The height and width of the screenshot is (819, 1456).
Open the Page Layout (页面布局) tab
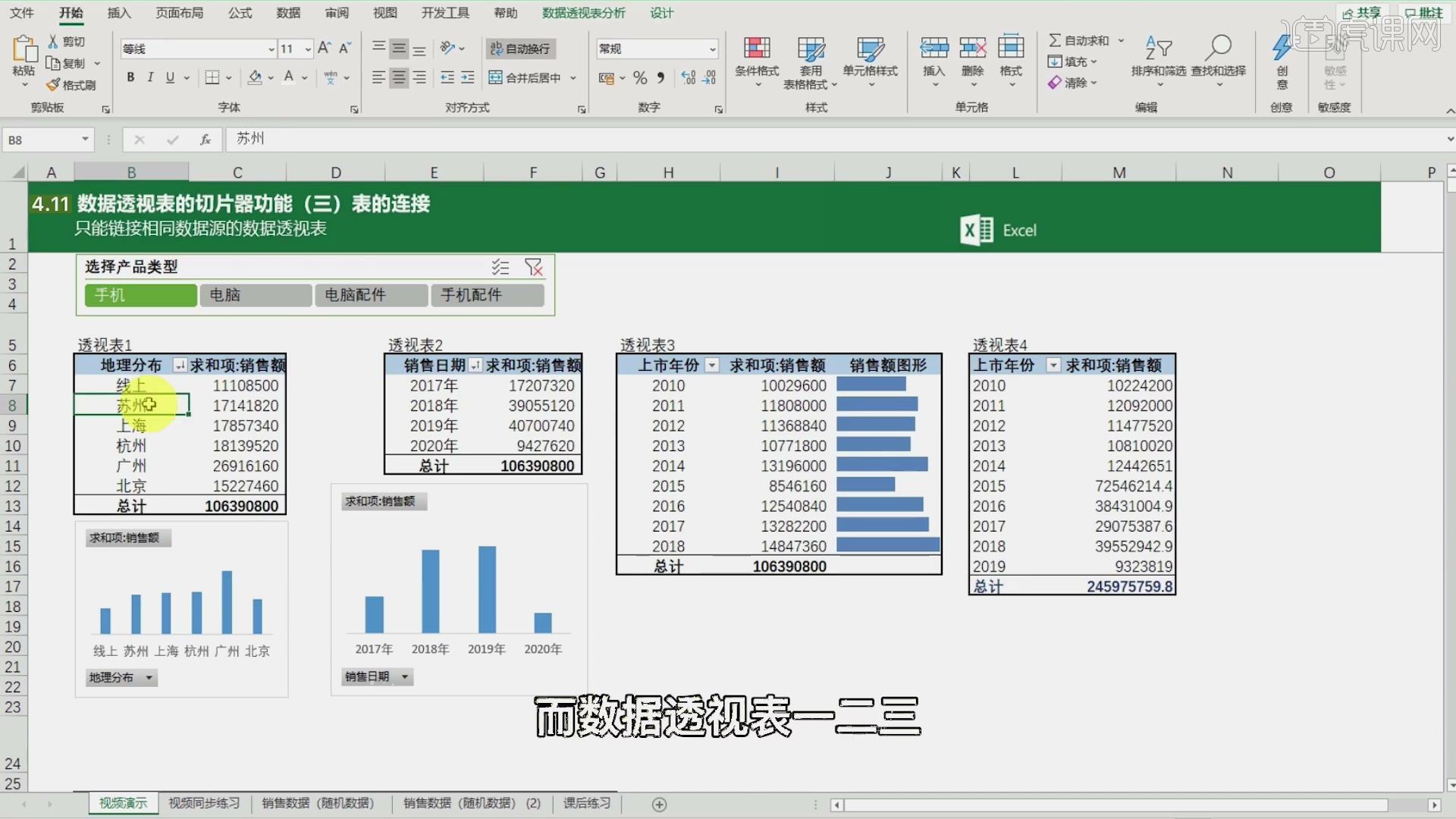[x=180, y=13]
